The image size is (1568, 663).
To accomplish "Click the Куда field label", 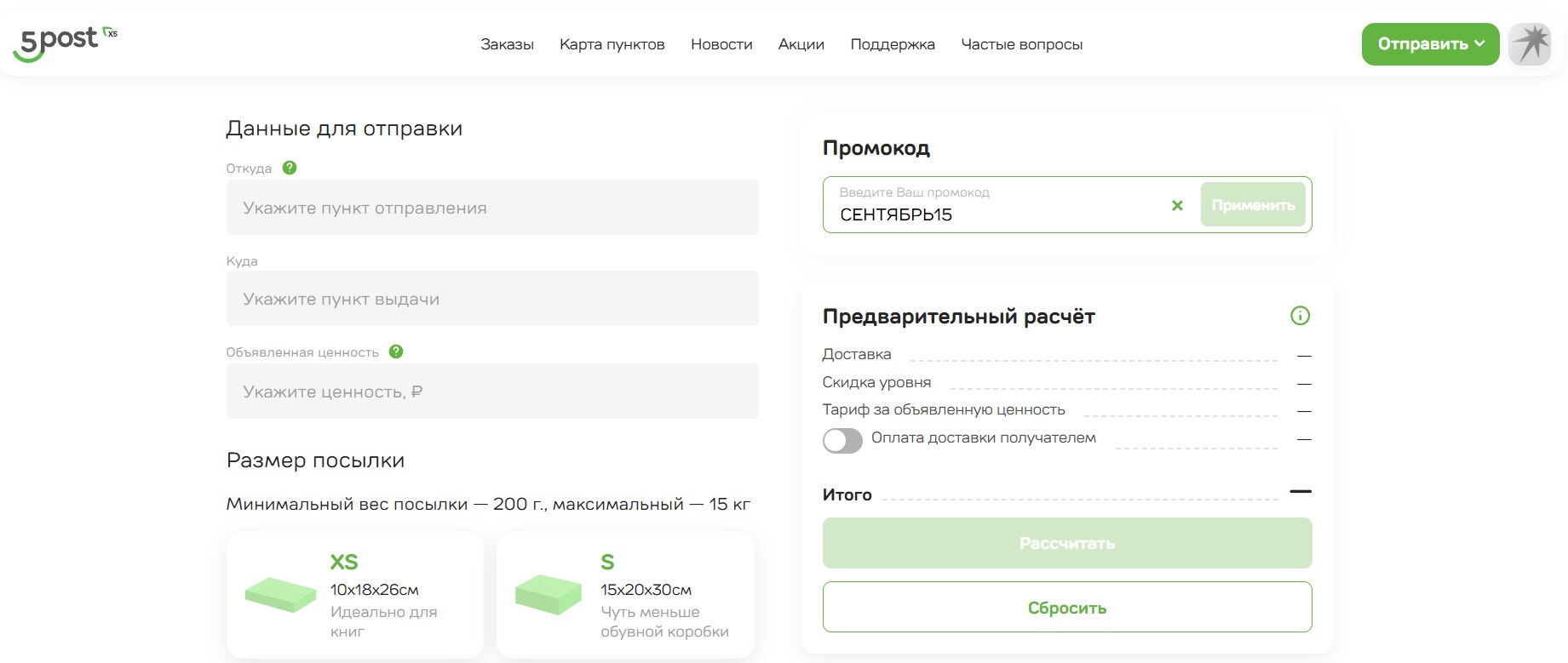I will tap(242, 261).
